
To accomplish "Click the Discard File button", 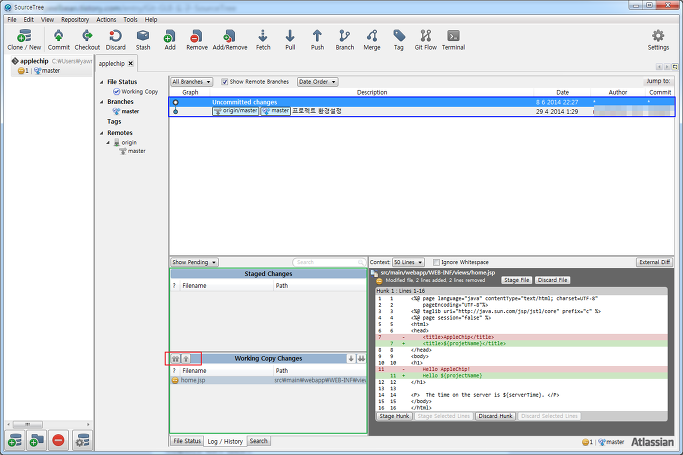I will [552, 280].
